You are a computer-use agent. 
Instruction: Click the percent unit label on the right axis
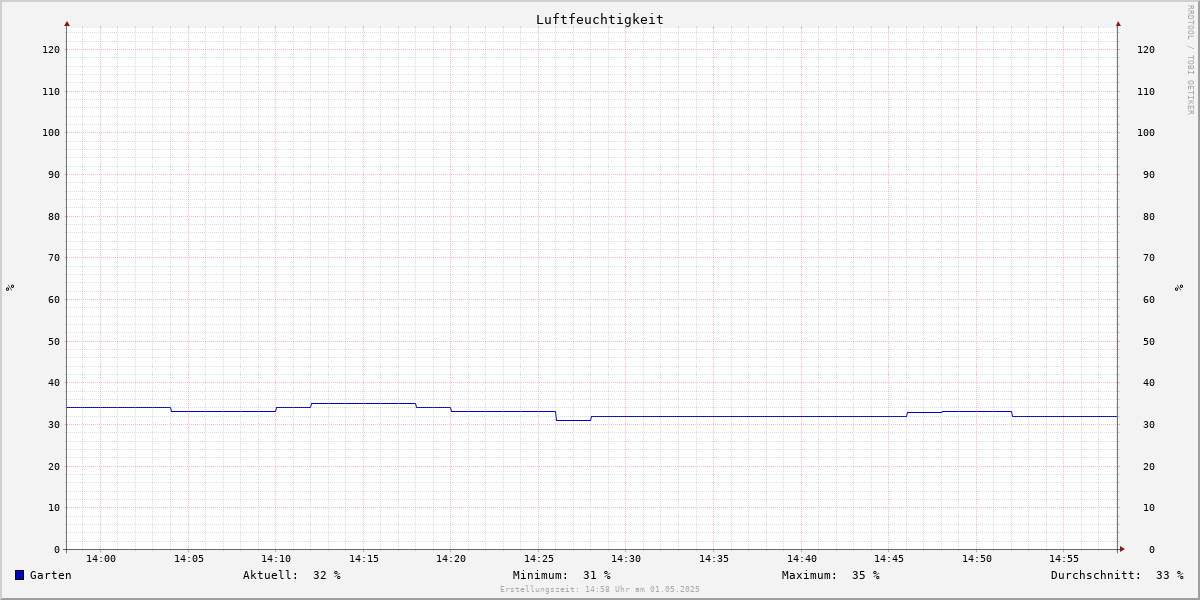point(1179,287)
